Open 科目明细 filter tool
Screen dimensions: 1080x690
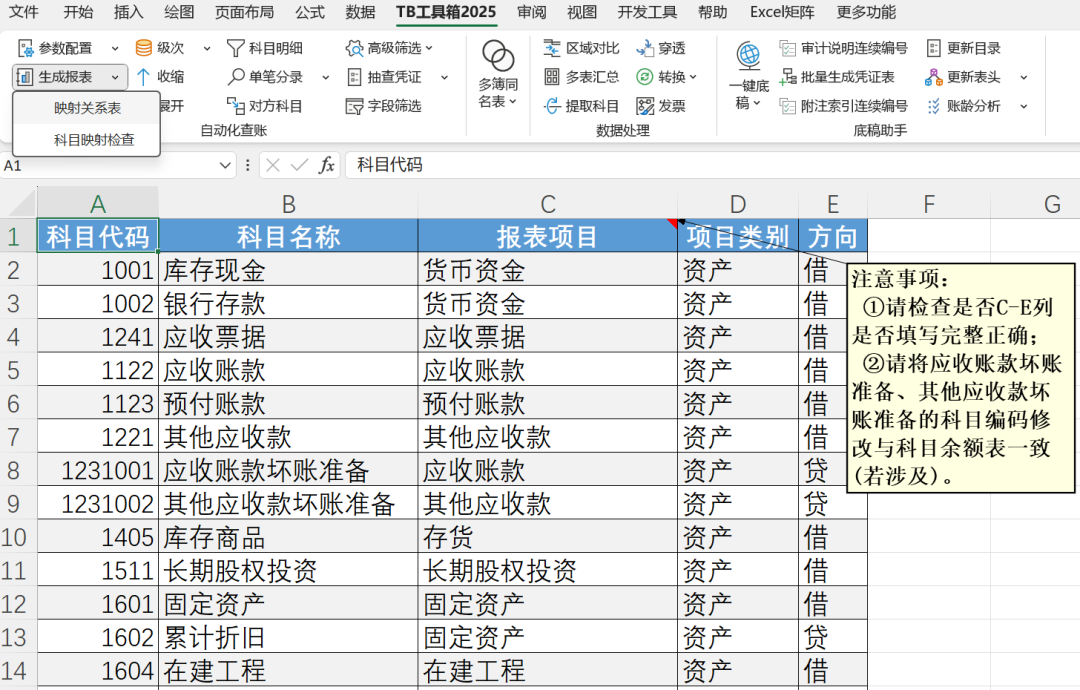tap(265, 48)
